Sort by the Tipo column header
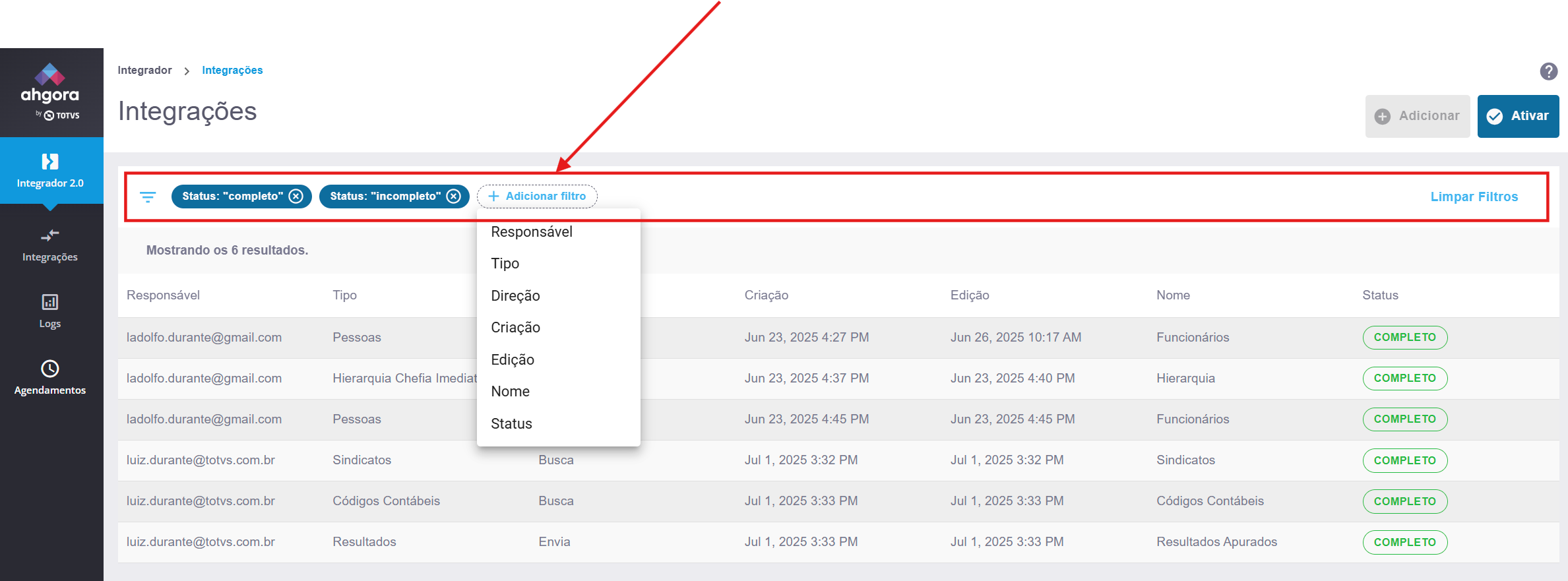 [x=344, y=295]
